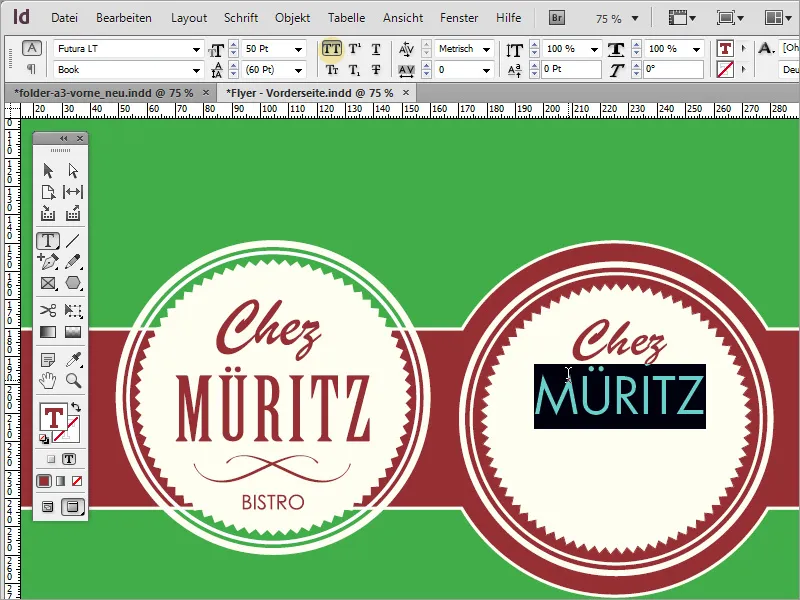
Task: Open (60 Pt) leading dropdown
Action: (298, 70)
